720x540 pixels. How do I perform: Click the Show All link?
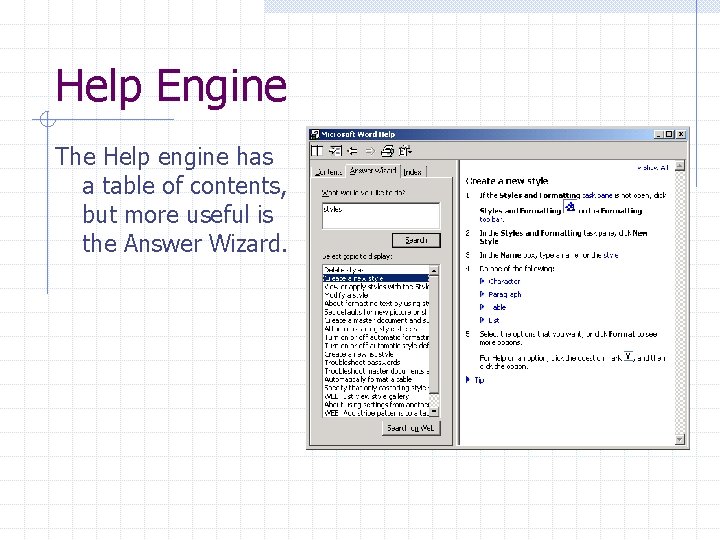pyautogui.click(x=653, y=168)
